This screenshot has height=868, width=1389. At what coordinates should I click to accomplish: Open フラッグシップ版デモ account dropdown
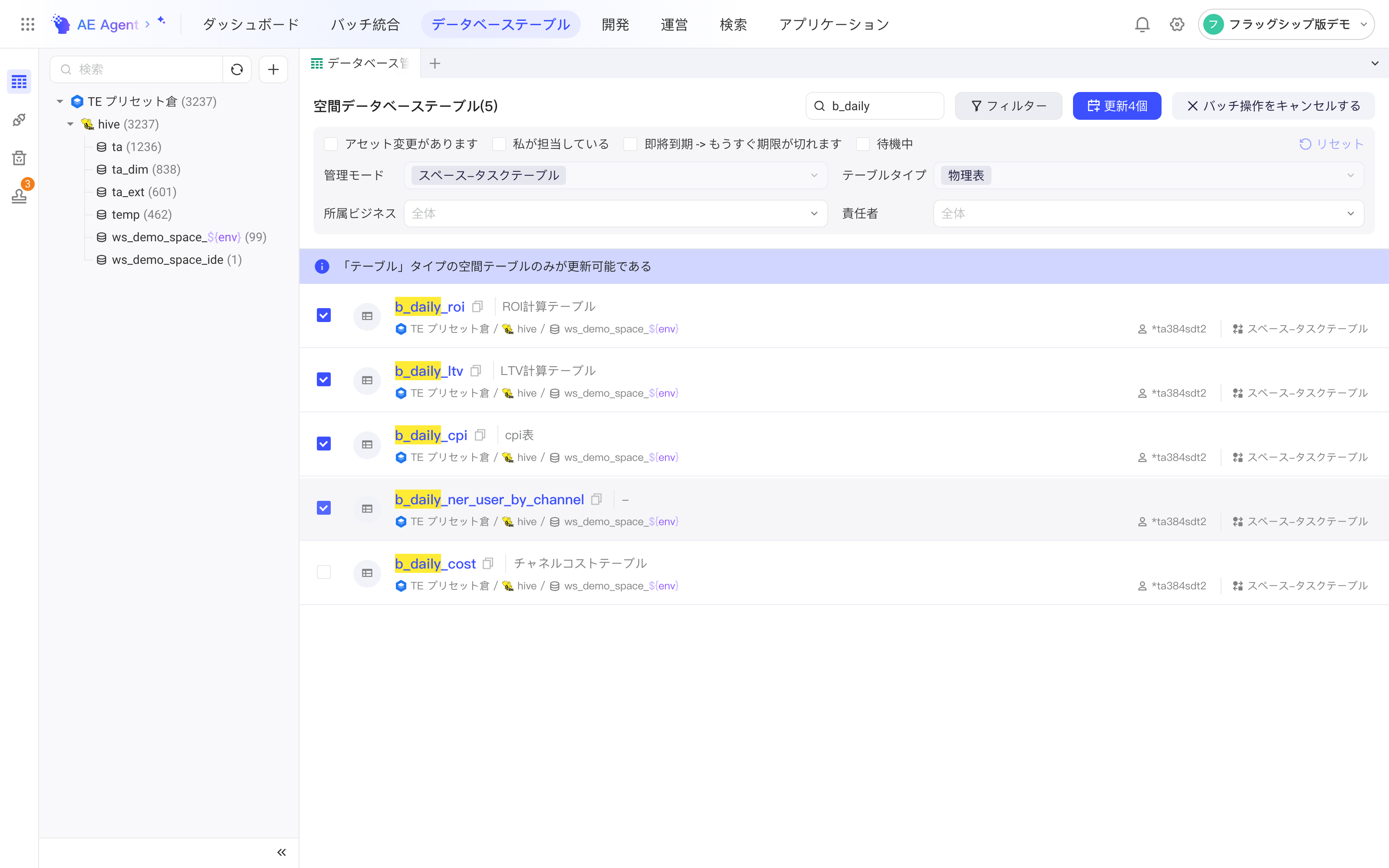(1286, 24)
